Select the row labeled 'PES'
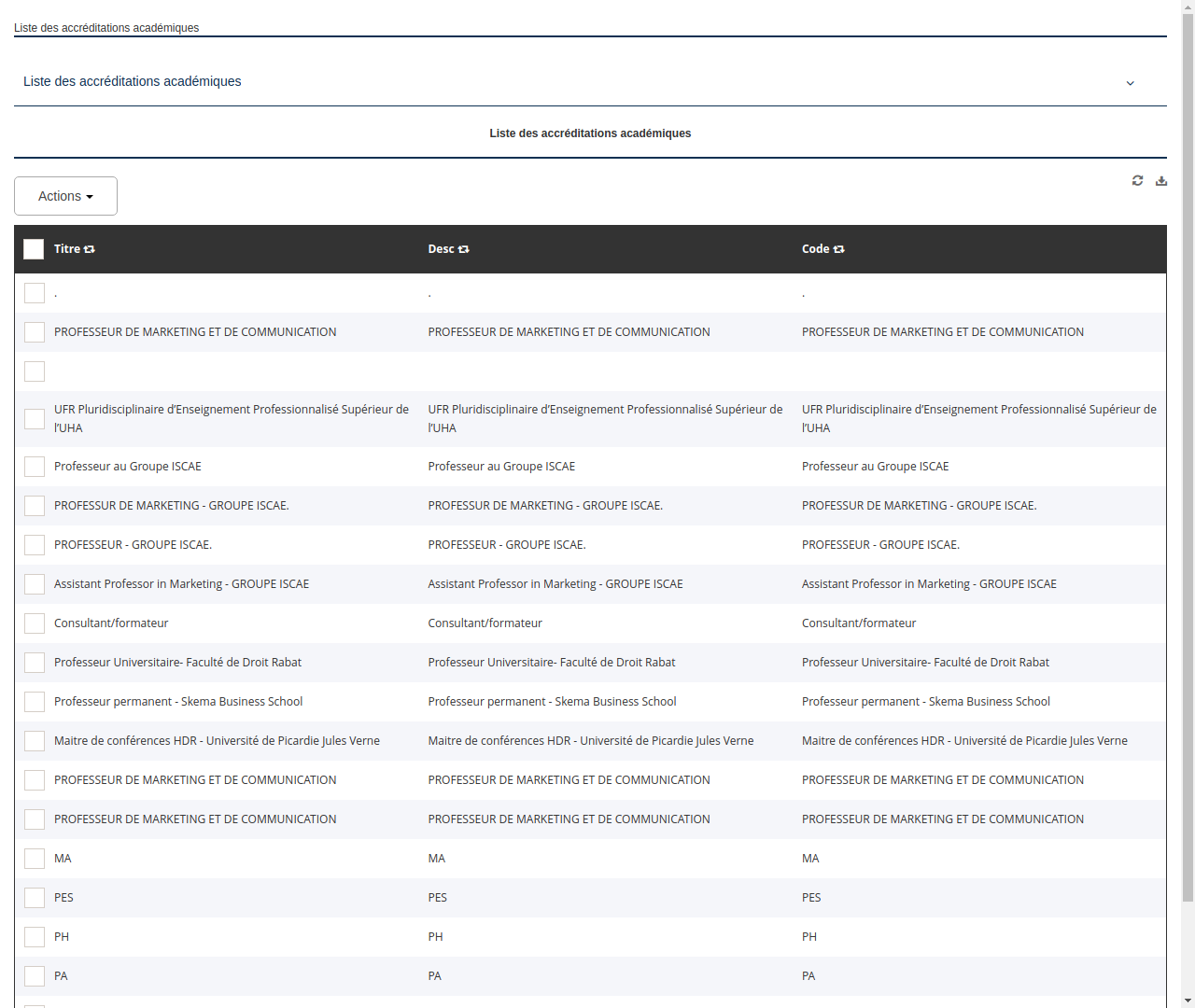Screen dimensions: 1195x1008 pos(63,897)
